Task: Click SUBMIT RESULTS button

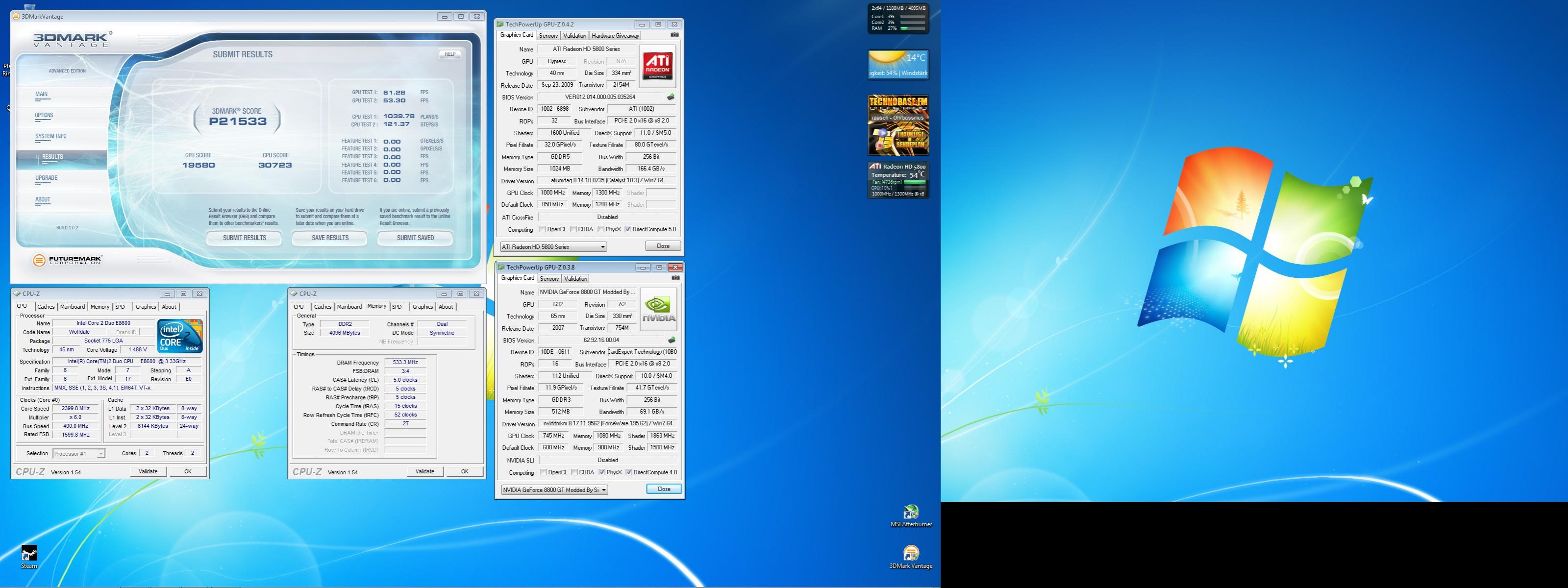Action: coord(244,238)
